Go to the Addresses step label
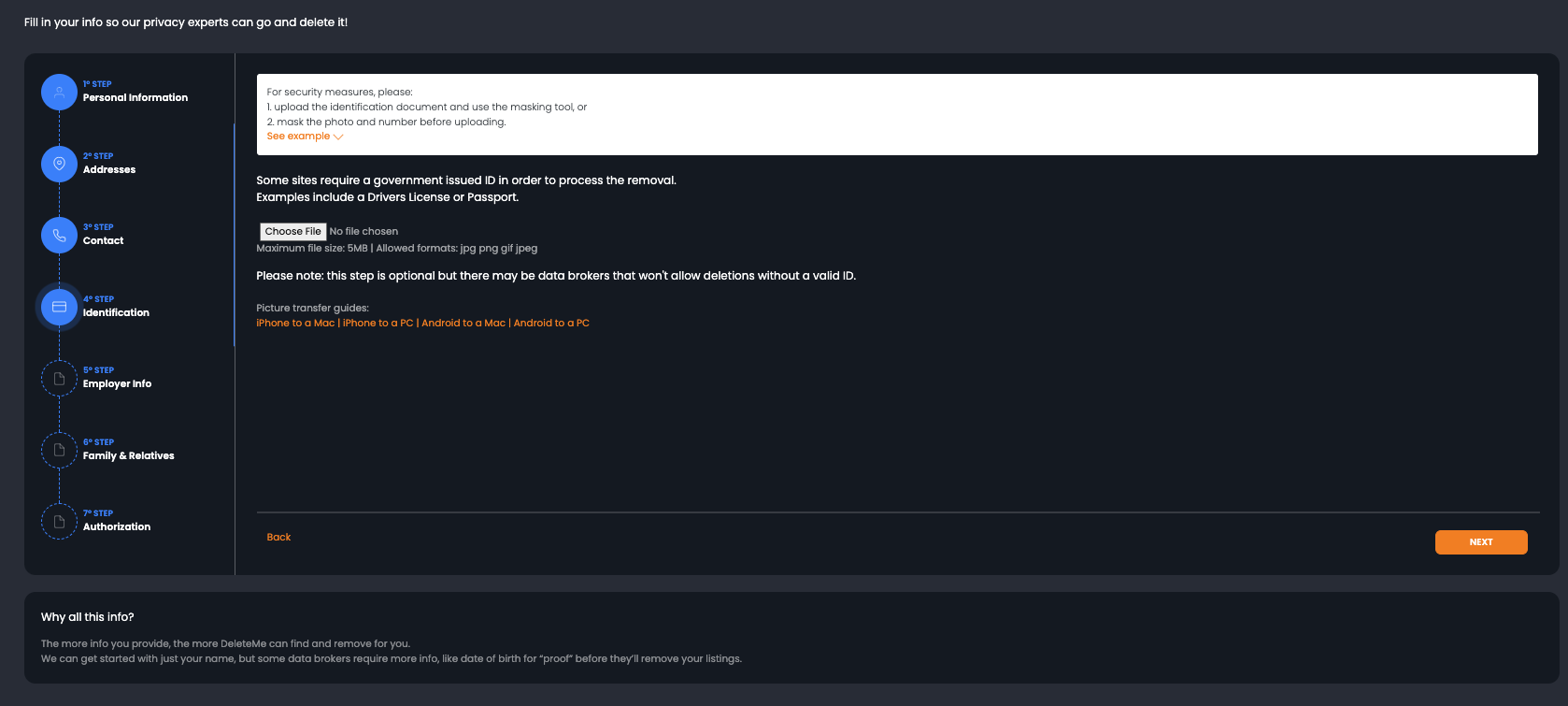This screenshot has width=1568, height=706. 109,169
